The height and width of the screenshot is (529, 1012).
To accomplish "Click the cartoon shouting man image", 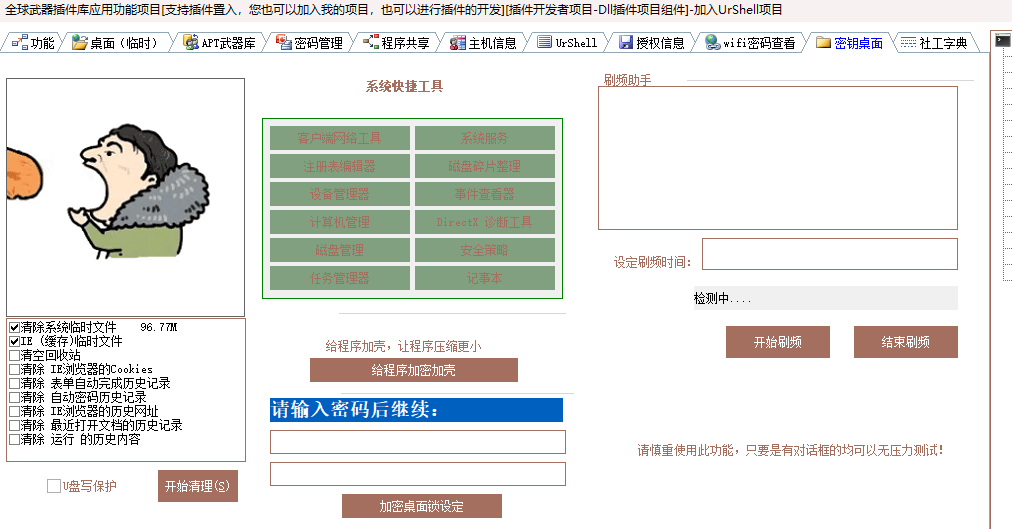I will tap(125, 197).
